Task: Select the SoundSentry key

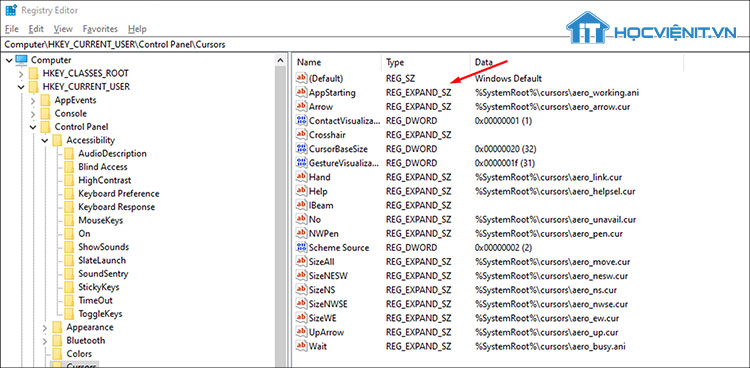Action: click(103, 274)
